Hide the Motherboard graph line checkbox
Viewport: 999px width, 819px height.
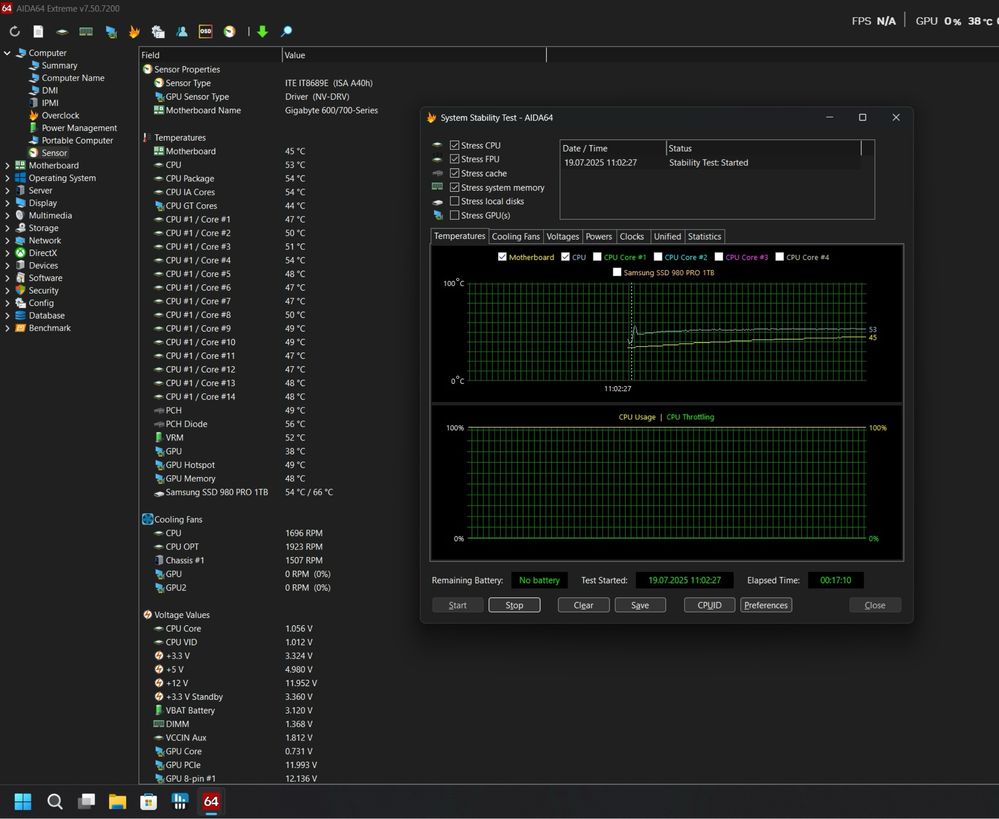(502, 257)
